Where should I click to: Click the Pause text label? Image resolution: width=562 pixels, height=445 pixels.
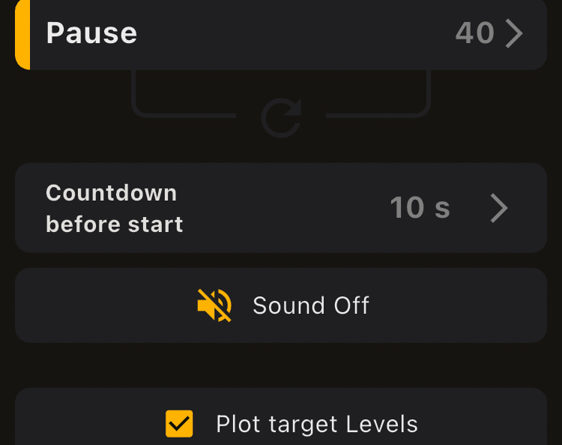tap(91, 33)
